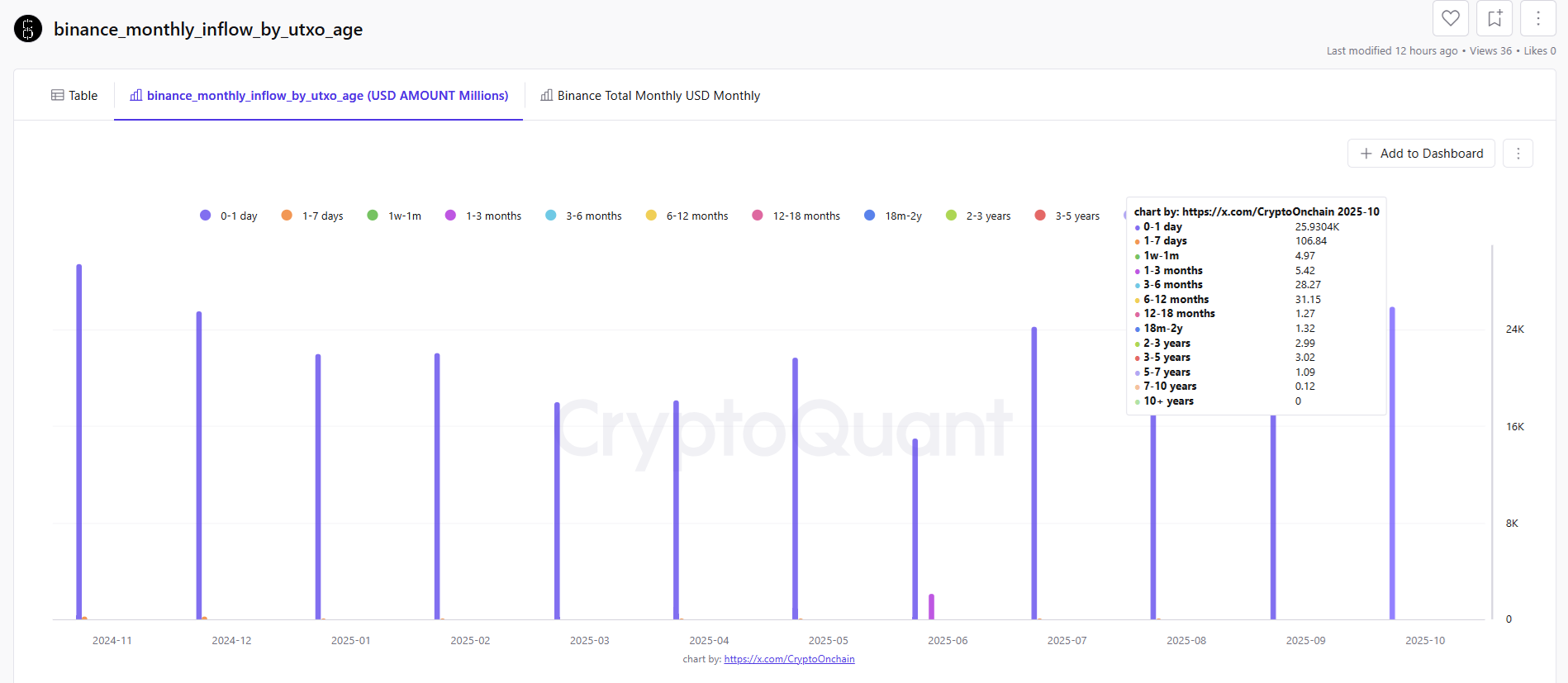Open the x.com/CryptoOnchain link
Image resolution: width=1568 pixels, height=683 pixels.
coord(789,659)
